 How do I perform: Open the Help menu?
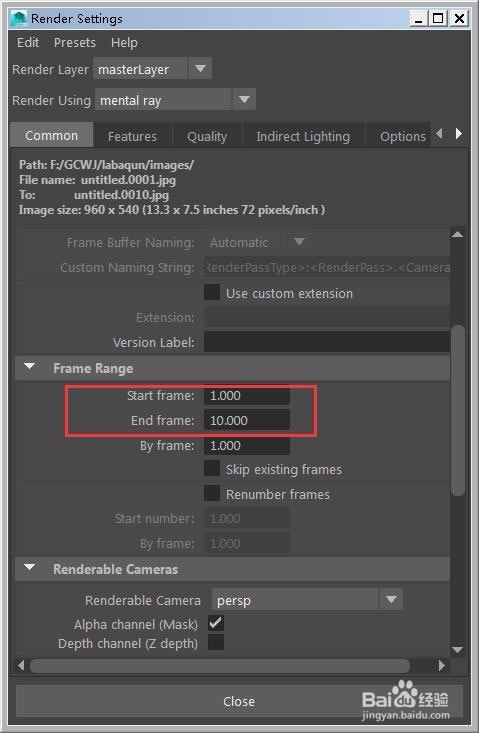tap(124, 43)
